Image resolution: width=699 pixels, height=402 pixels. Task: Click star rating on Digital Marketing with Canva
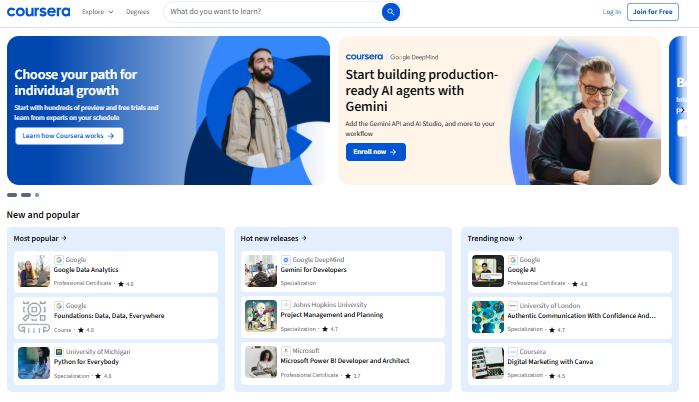(x=557, y=376)
